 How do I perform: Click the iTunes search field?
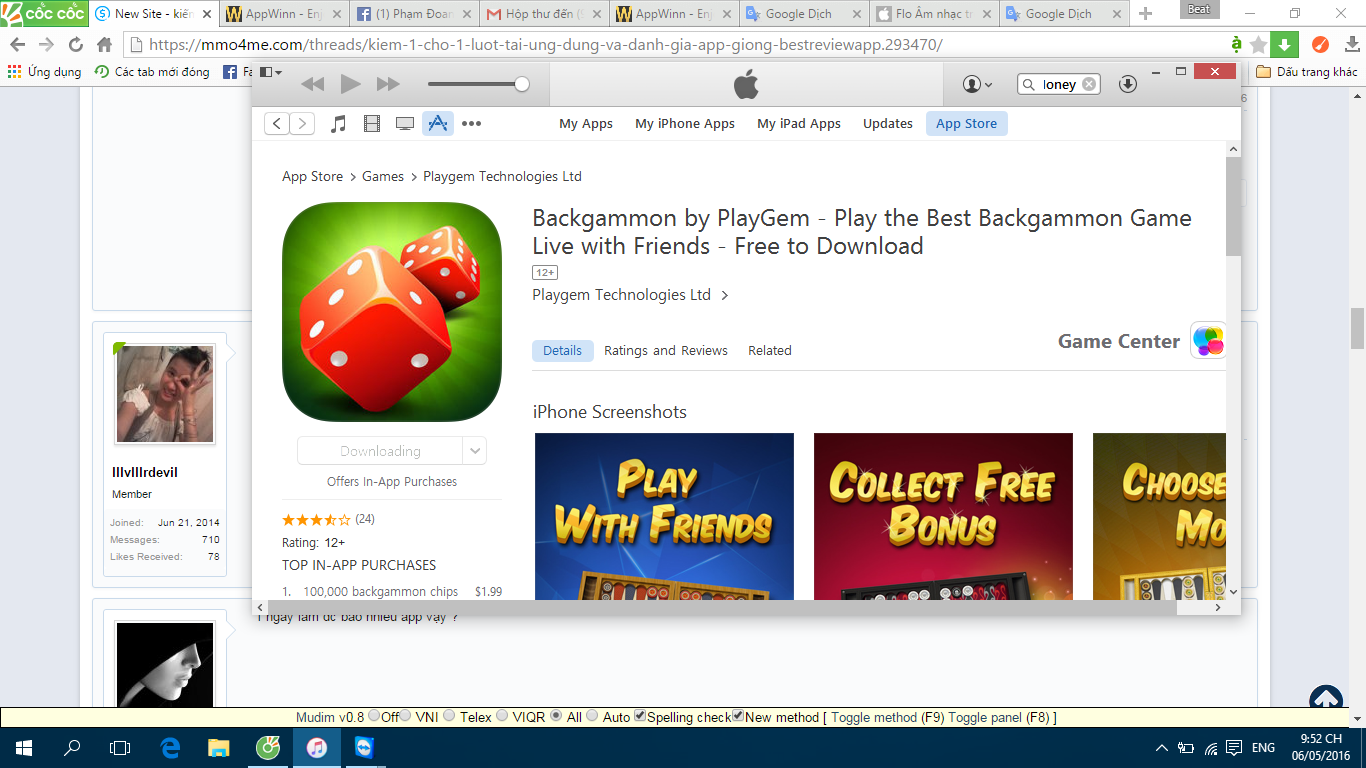click(1059, 85)
